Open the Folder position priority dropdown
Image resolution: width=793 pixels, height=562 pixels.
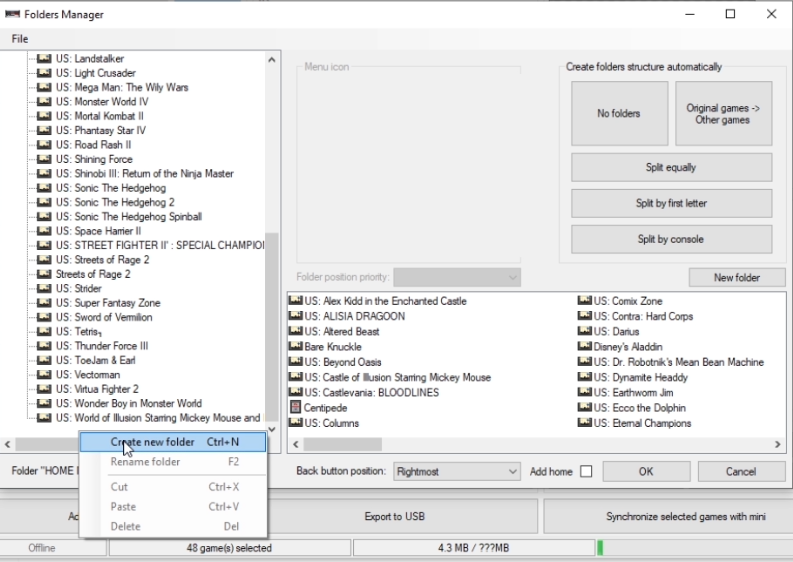pos(457,277)
